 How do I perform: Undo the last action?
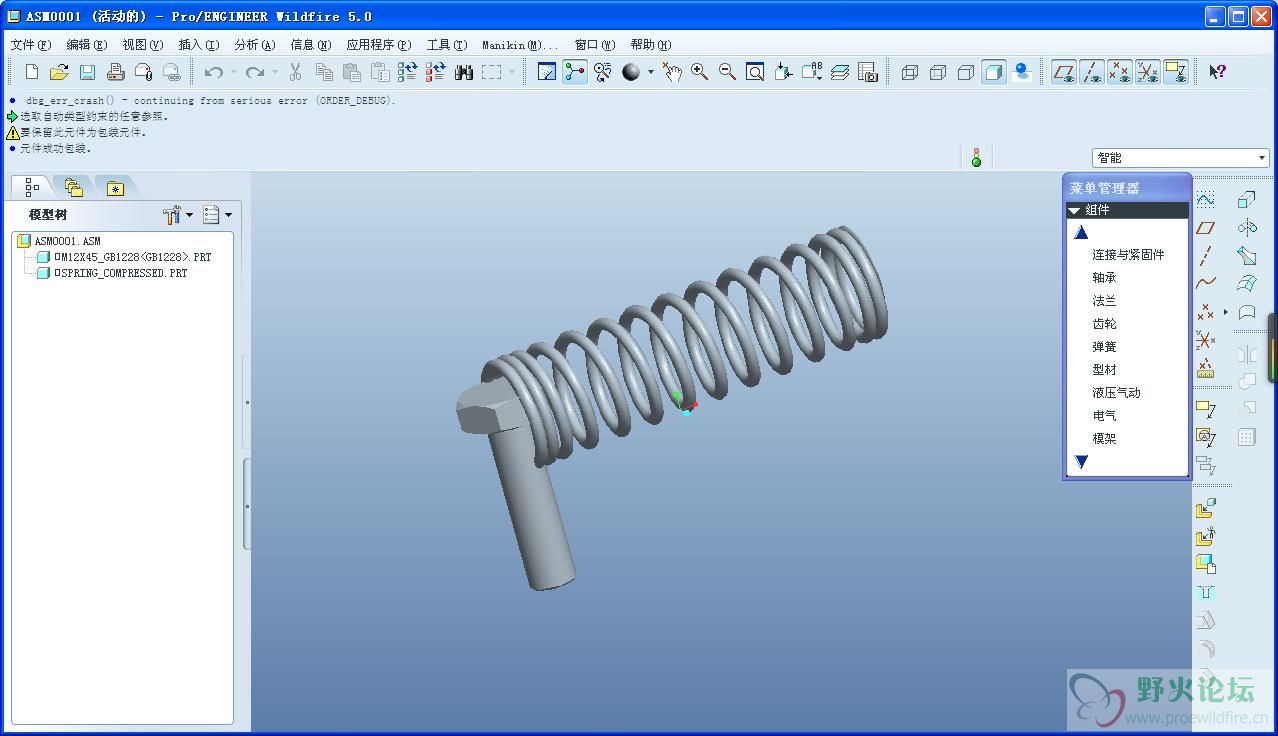coord(213,72)
